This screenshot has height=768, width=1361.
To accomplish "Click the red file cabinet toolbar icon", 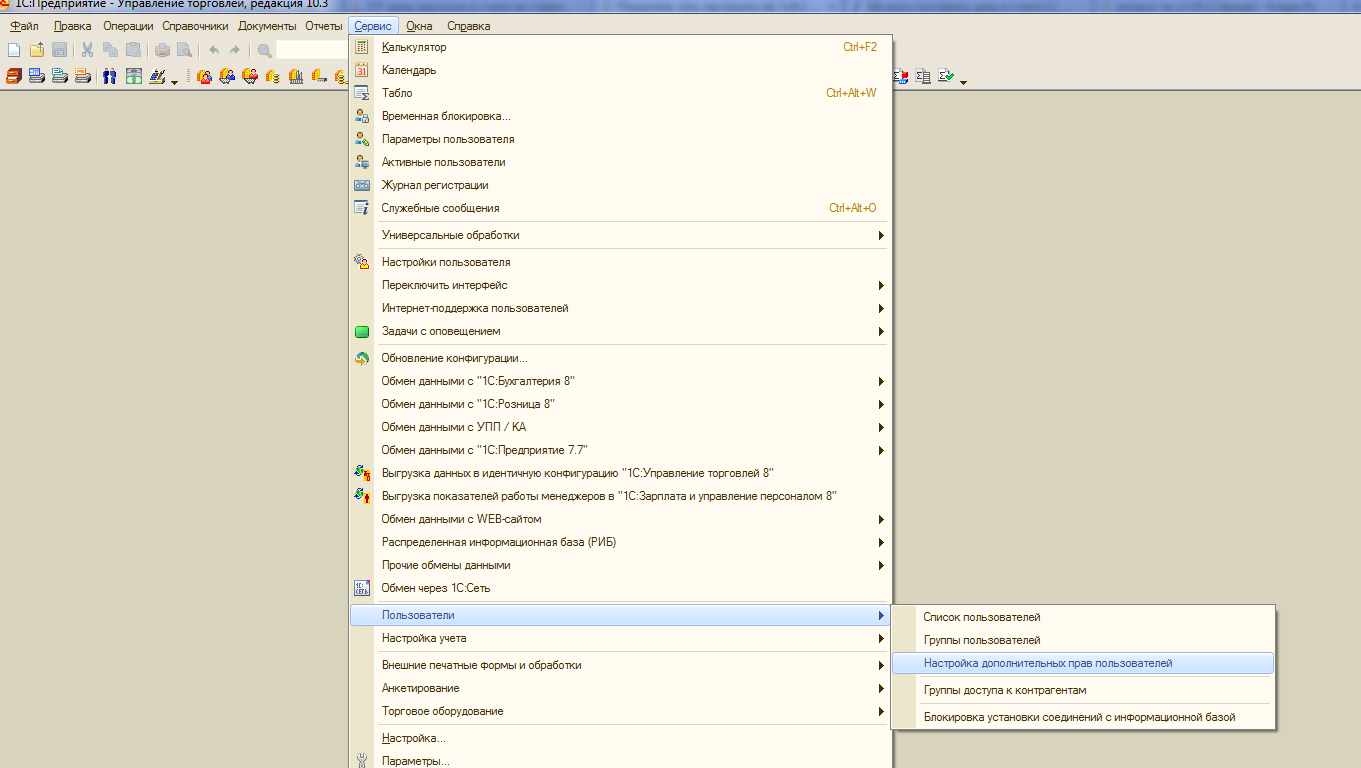I will coord(14,76).
